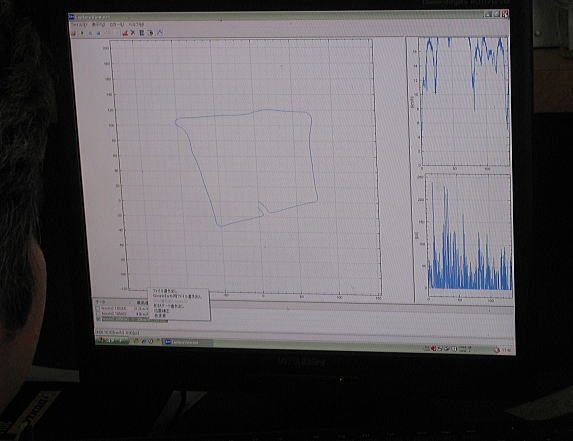Click the upper-right line graph panel
The image size is (573, 441).
click(x=464, y=102)
